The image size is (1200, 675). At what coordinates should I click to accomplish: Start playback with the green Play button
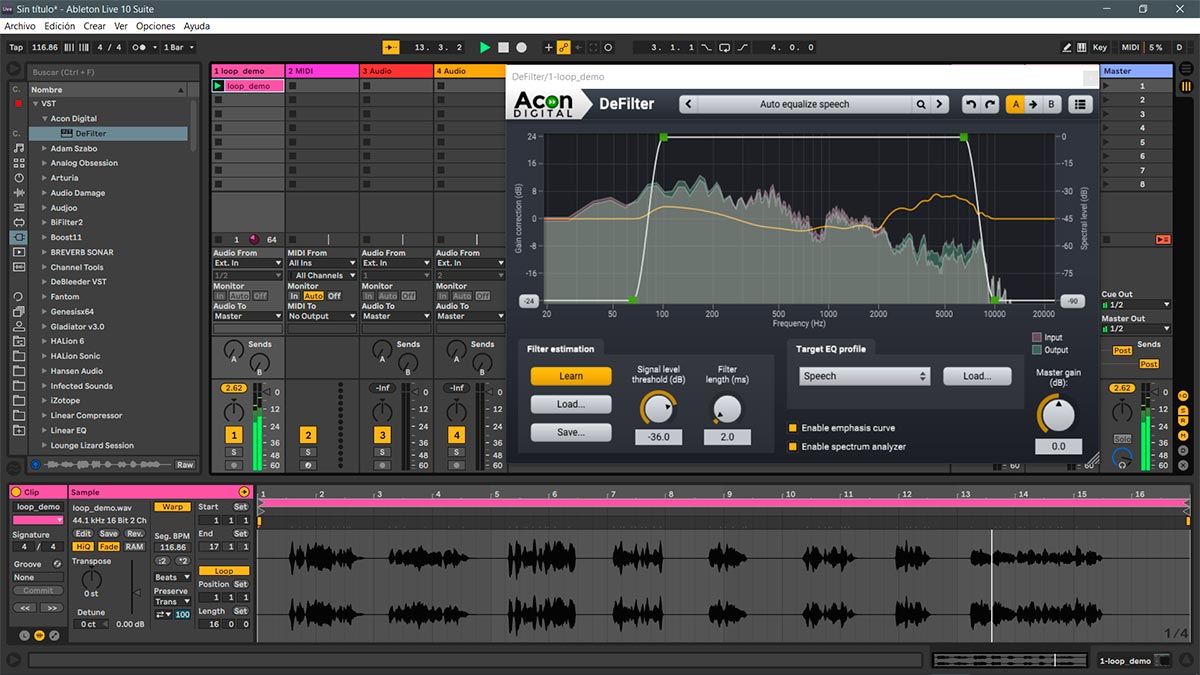(x=485, y=47)
